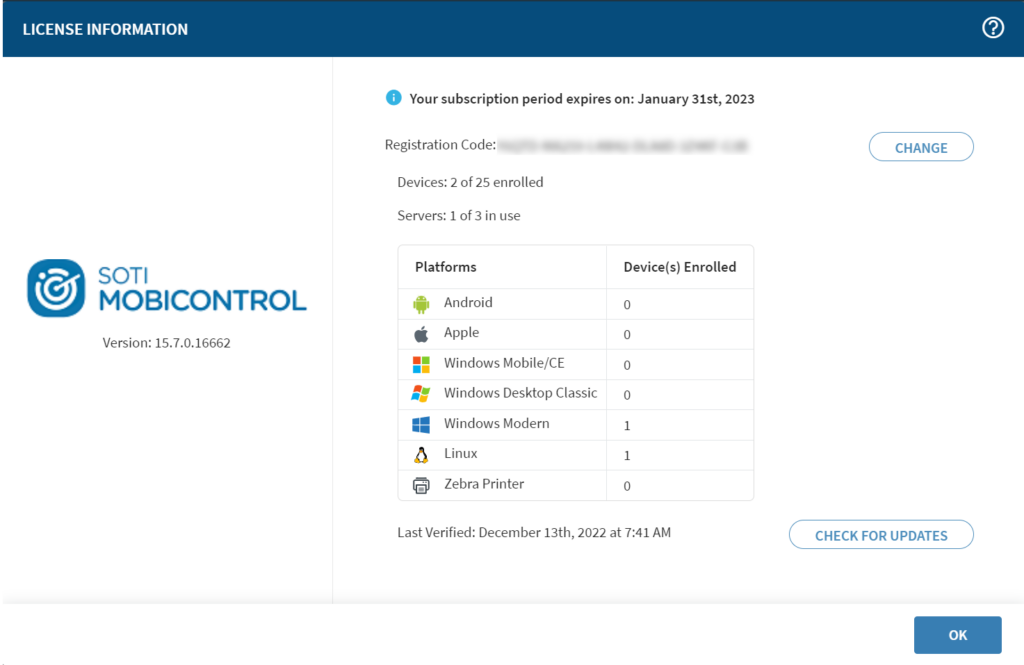1024x665 pixels.
Task: Click the Windows Desktop Classic flag icon
Action: [x=421, y=394]
